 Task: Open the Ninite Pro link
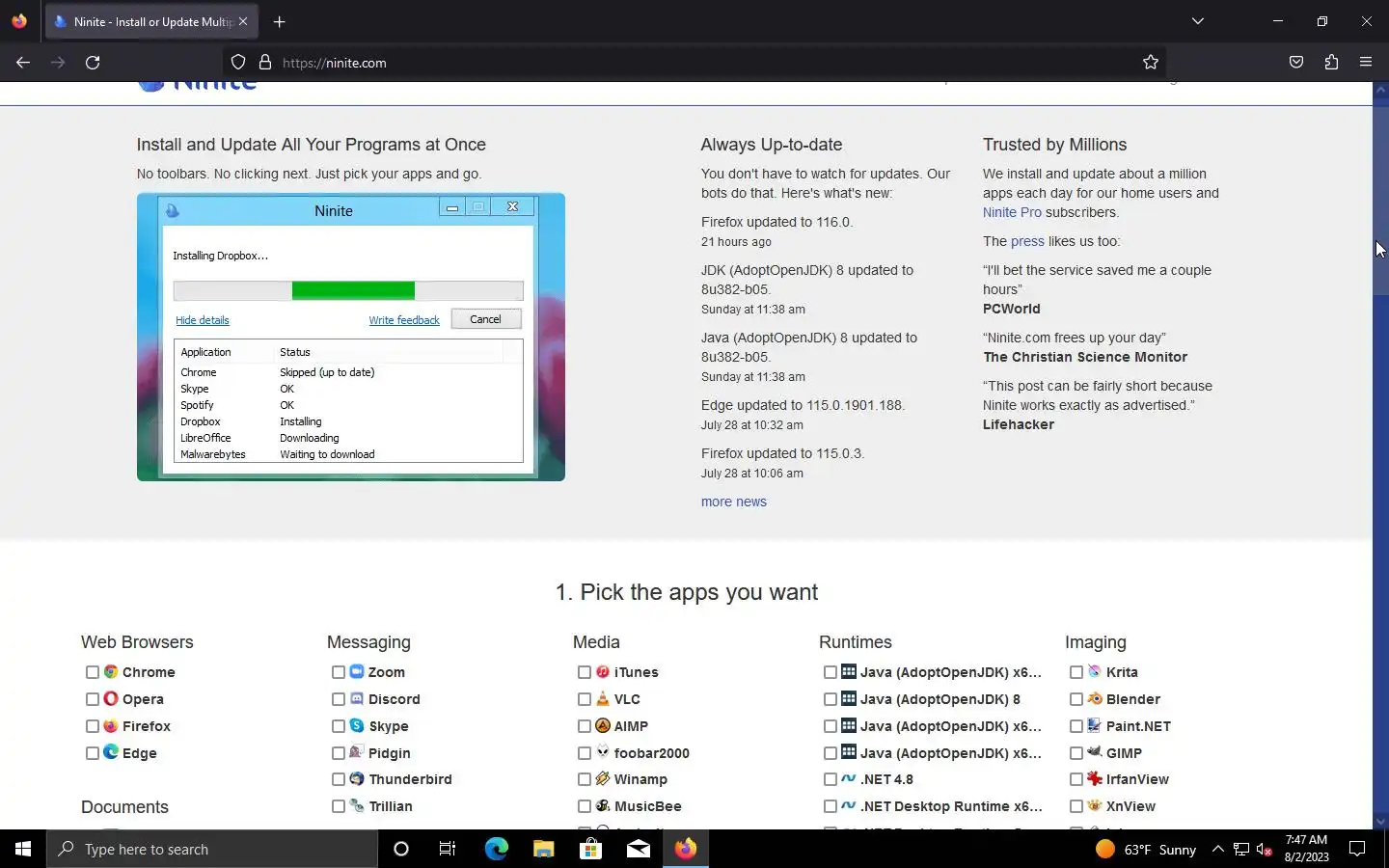(1012, 212)
